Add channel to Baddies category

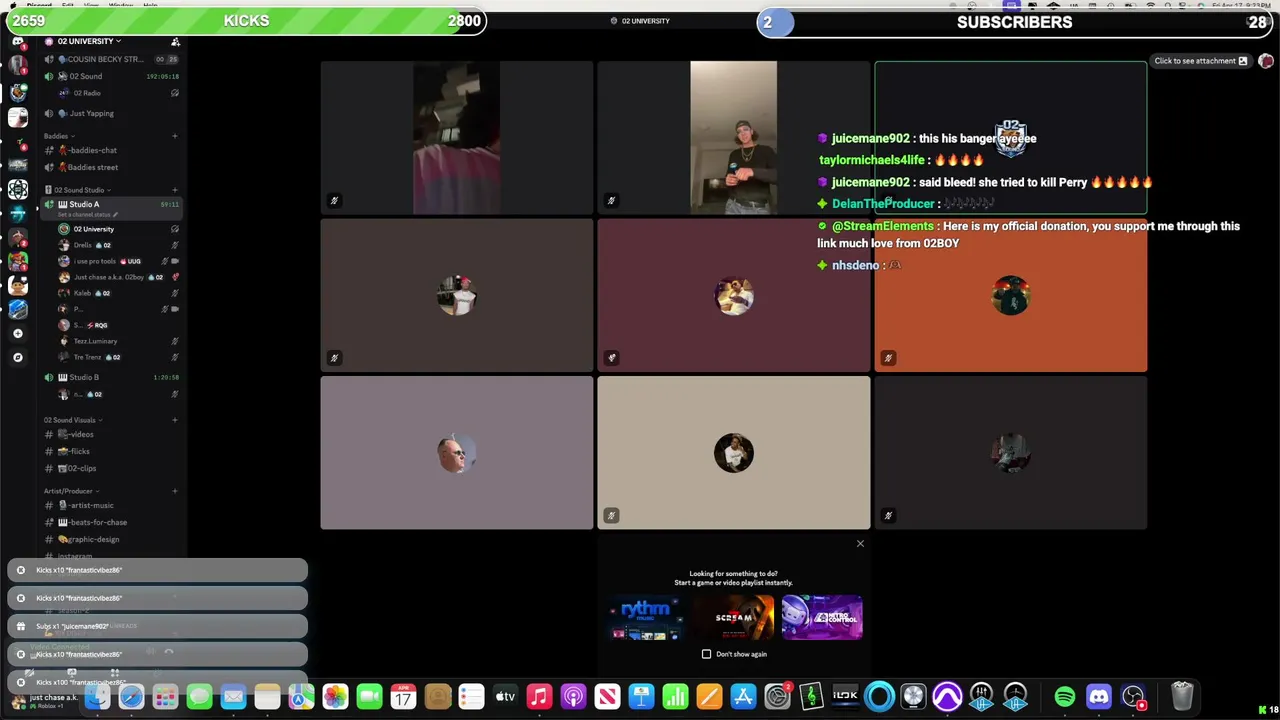(175, 136)
